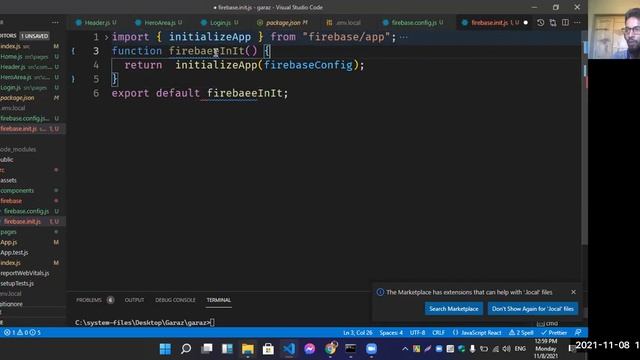Image resolution: width=640 pixels, height=360 pixels.
Task: Open the Output panel tab
Action: click(x=134, y=300)
